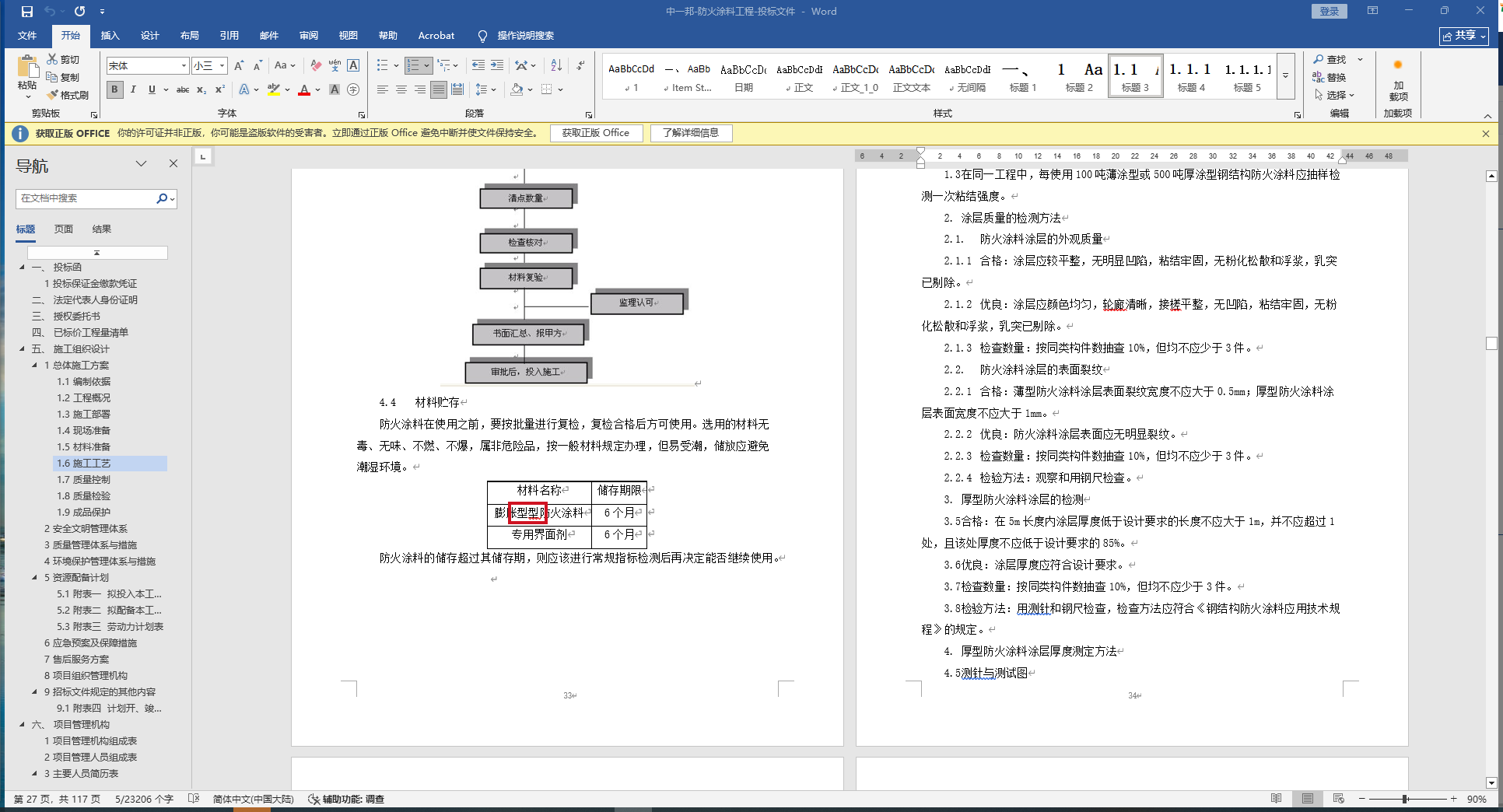Apply distributed alignment to the paragraph

[x=457, y=89]
